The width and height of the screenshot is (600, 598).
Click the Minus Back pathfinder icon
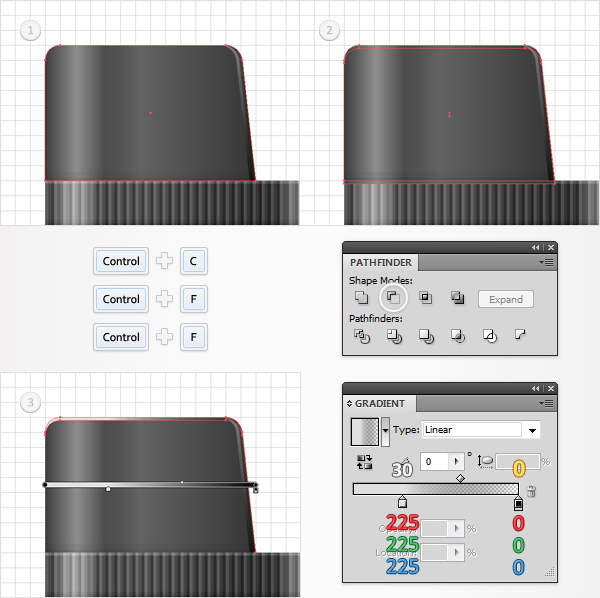520,335
